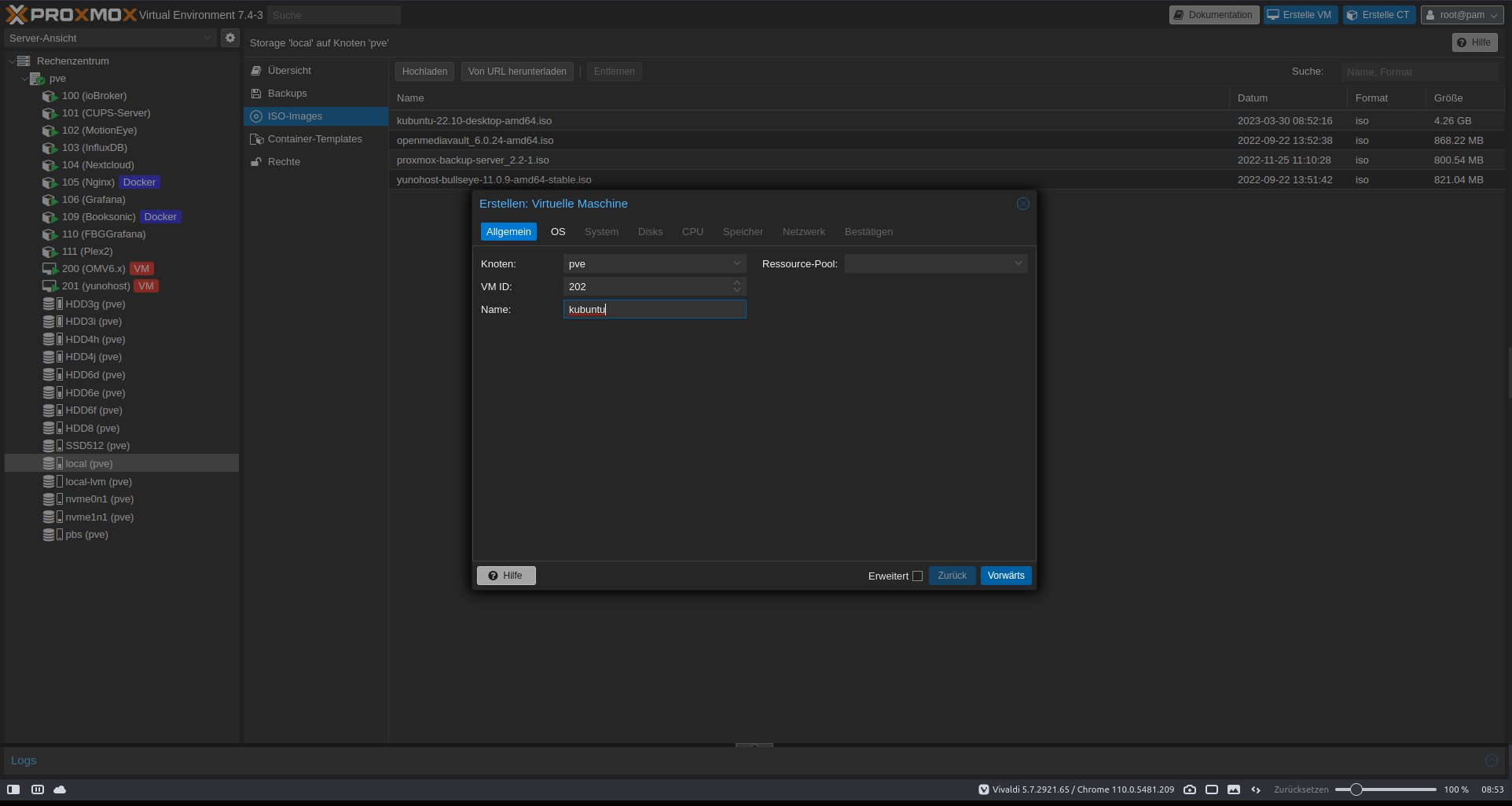Click the Vivaldi tab bar toggle icon

pyautogui.click(x=37, y=789)
